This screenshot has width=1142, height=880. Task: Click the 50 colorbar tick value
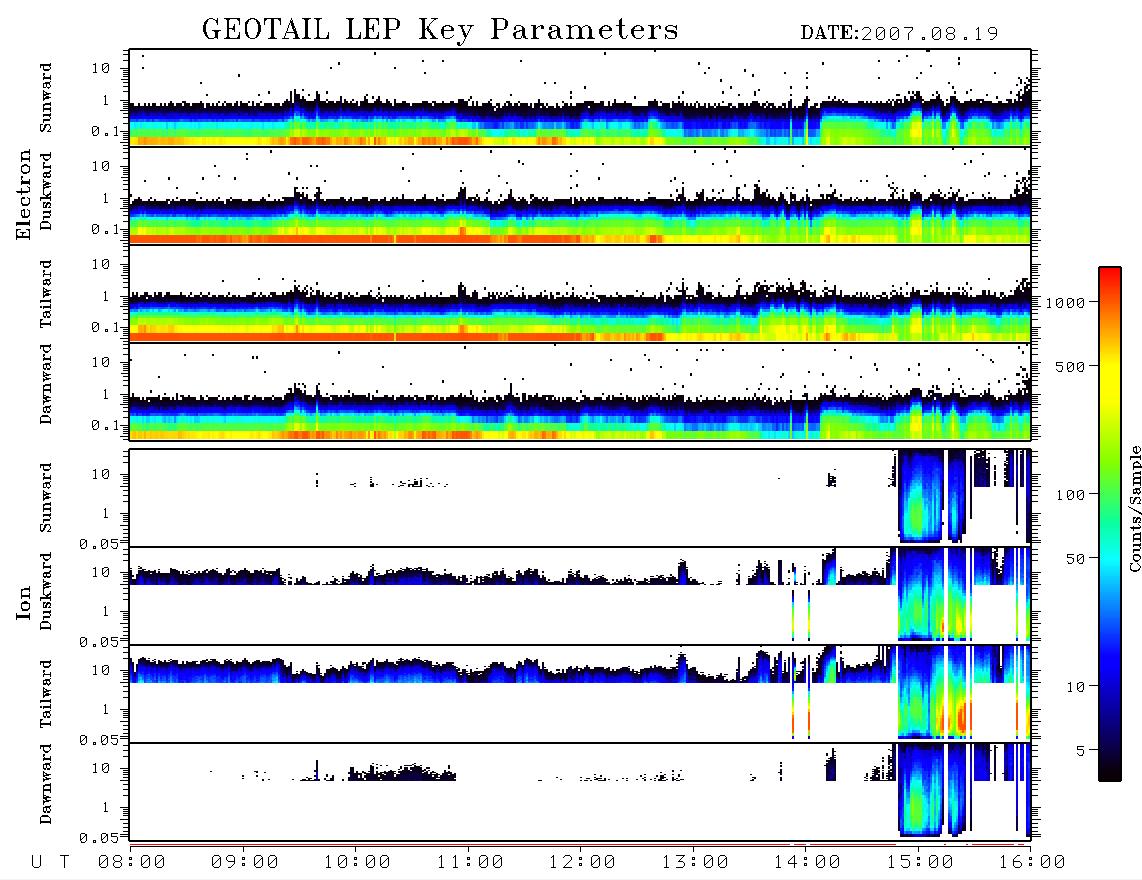click(x=1075, y=559)
